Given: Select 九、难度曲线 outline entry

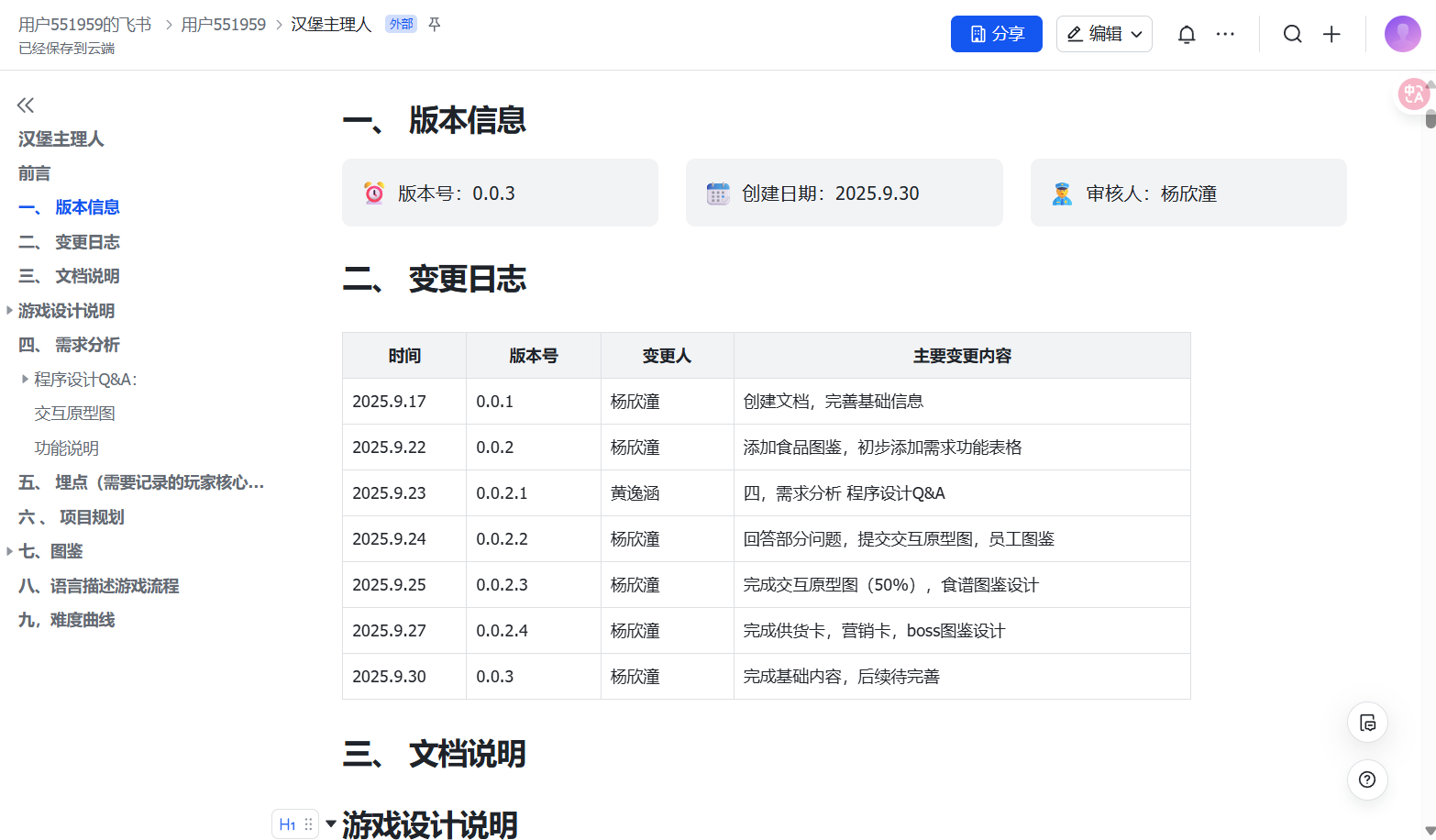Looking at the screenshot, I should 67,620.
